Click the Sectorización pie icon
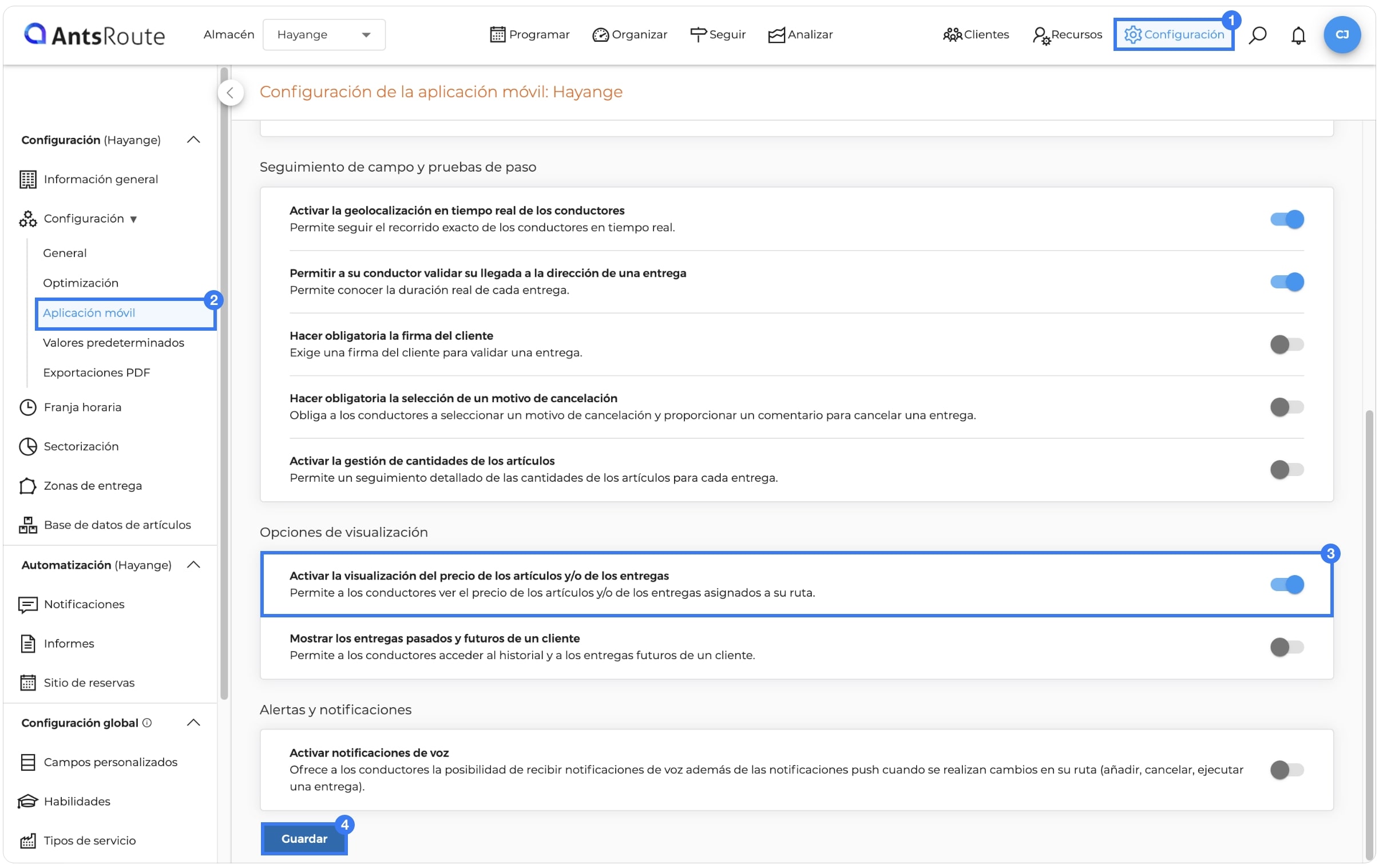Screen dimensions: 1379x868 [28, 447]
